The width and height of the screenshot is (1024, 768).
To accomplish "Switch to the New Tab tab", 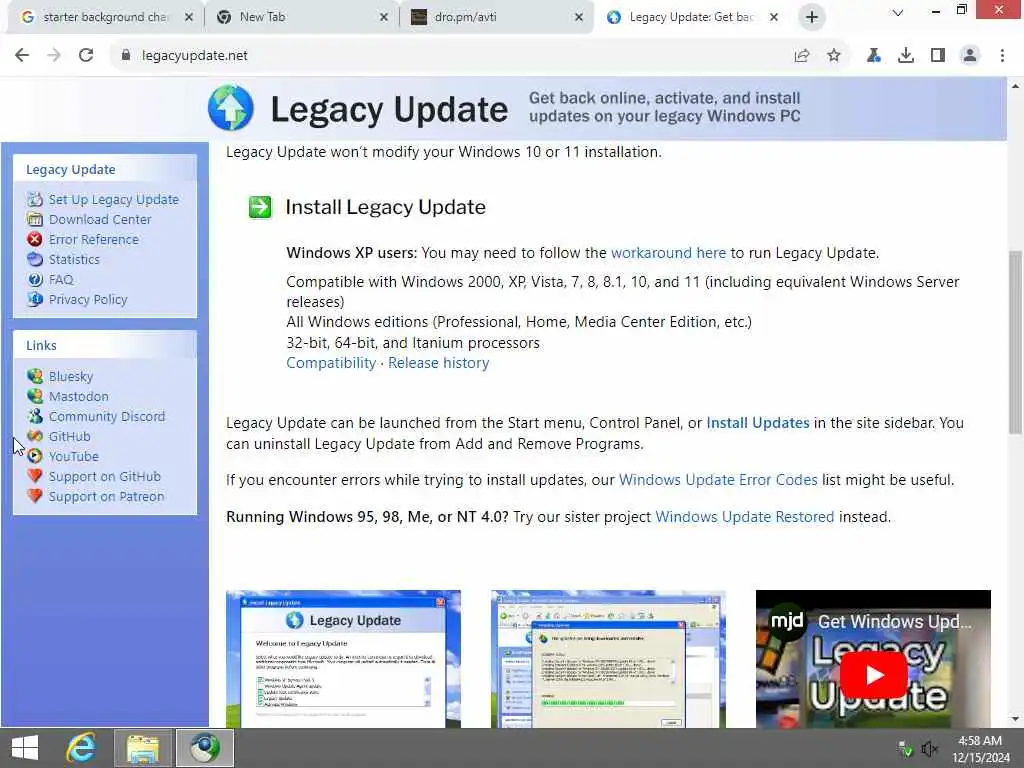I will [300, 17].
